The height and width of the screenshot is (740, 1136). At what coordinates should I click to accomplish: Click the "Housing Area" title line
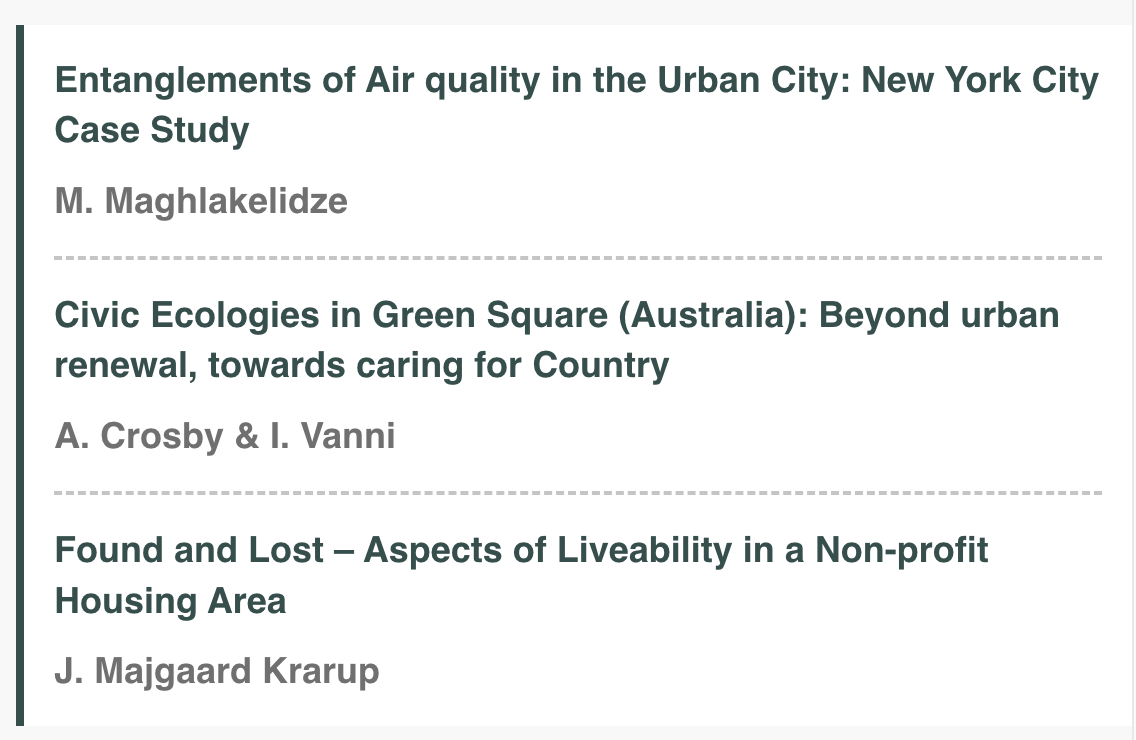(170, 601)
